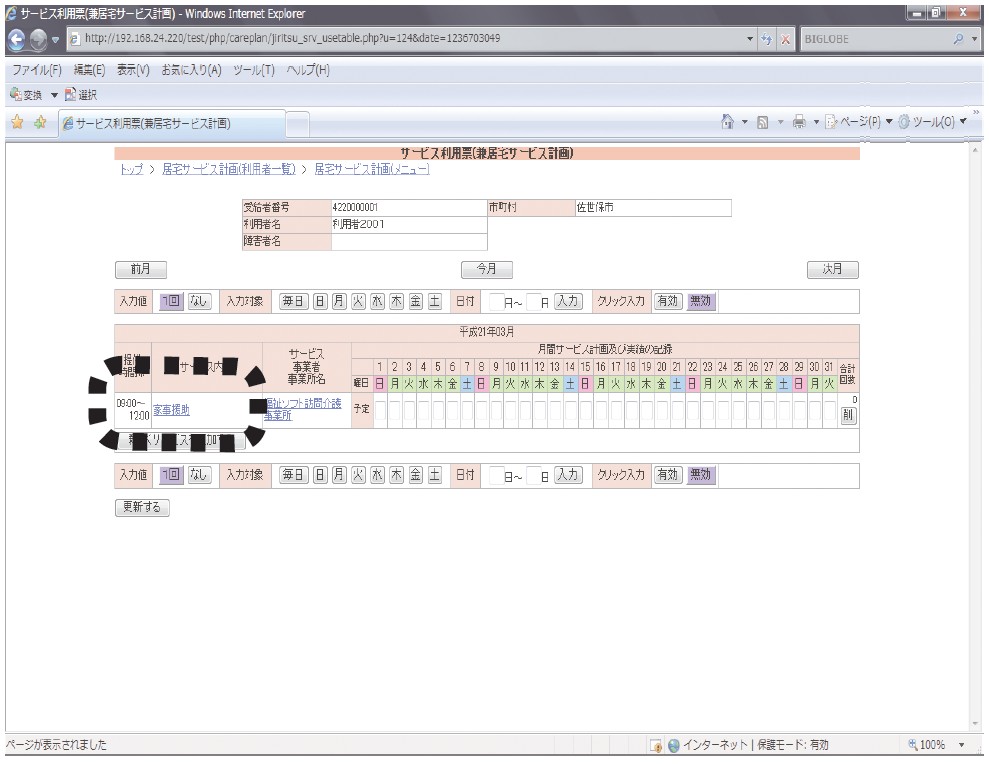Tick the day 31 schedule cell
This screenshot has width=989, height=764.
pos(829,410)
